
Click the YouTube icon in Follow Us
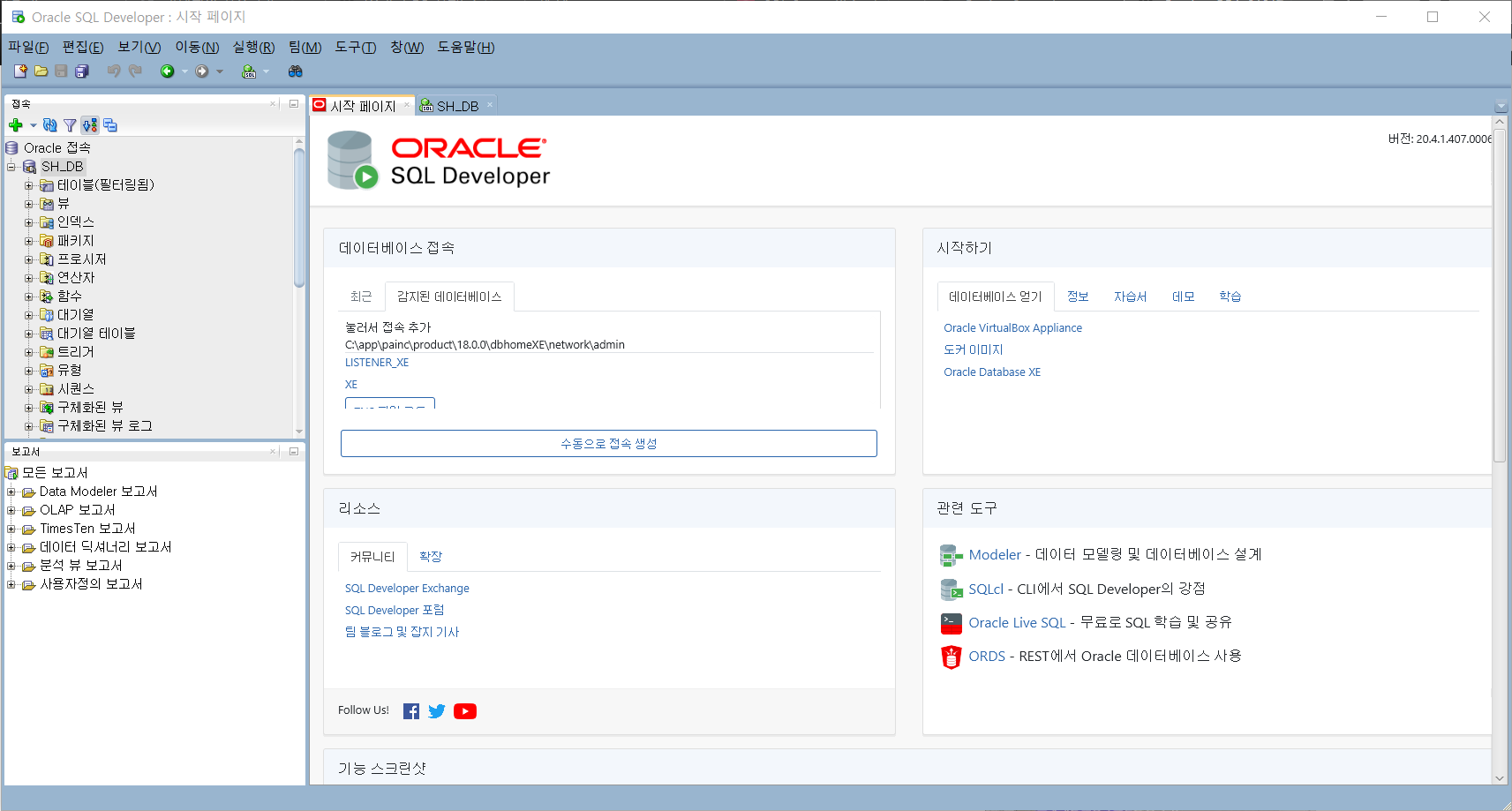click(465, 711)
